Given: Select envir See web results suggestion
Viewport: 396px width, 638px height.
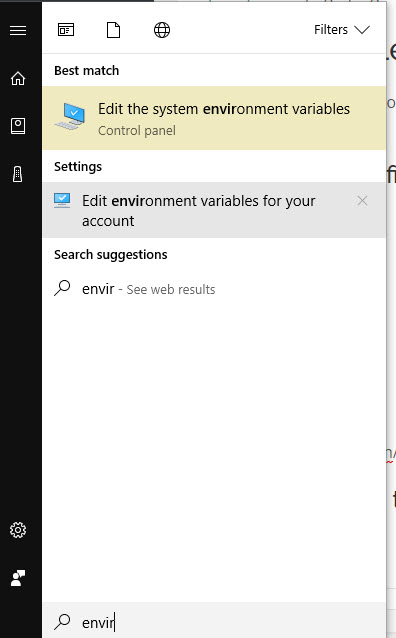Looking at the screenshot, I should pyautogui.click(x=214, y=289).
